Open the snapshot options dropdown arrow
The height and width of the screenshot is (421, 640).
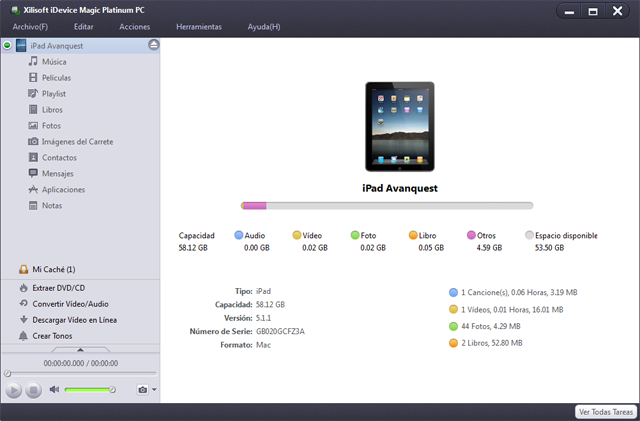[x=154, y=390]
